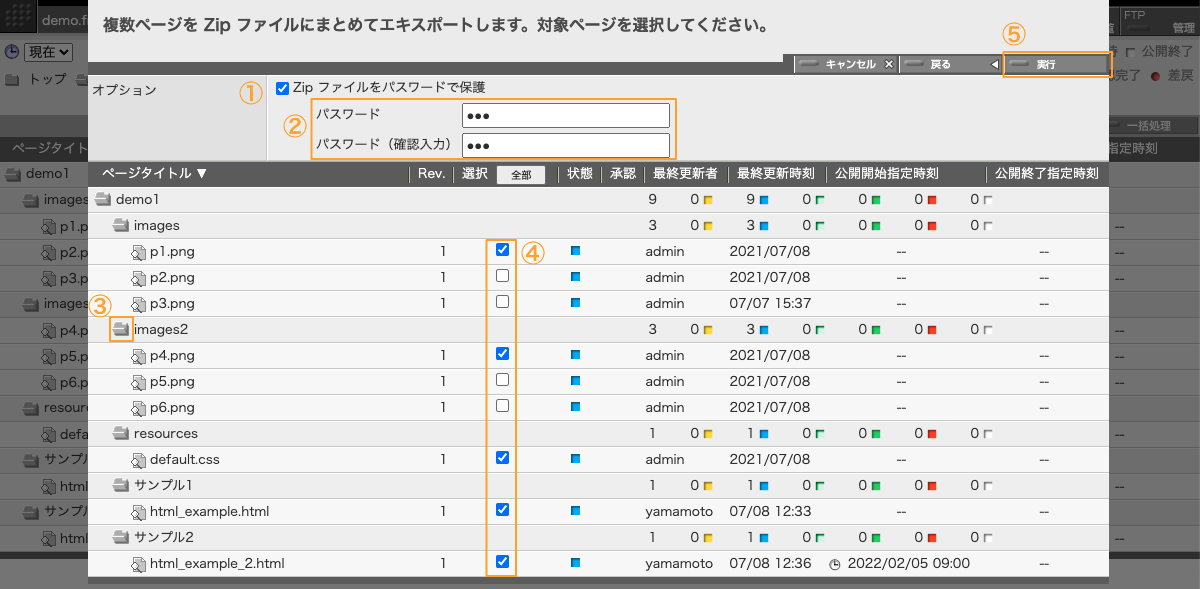Click the html_example_2.html file name

tap(217, 564)
